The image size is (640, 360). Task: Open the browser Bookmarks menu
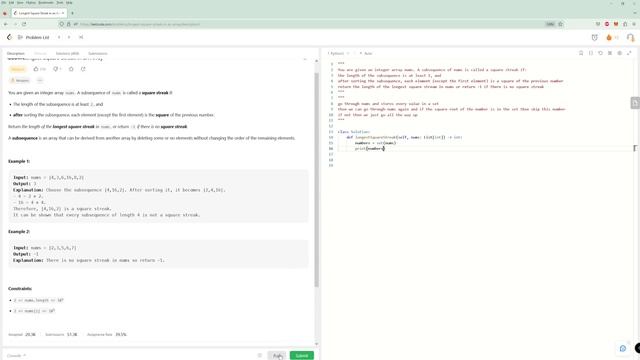pyautogui.click(x=46, y=2)
